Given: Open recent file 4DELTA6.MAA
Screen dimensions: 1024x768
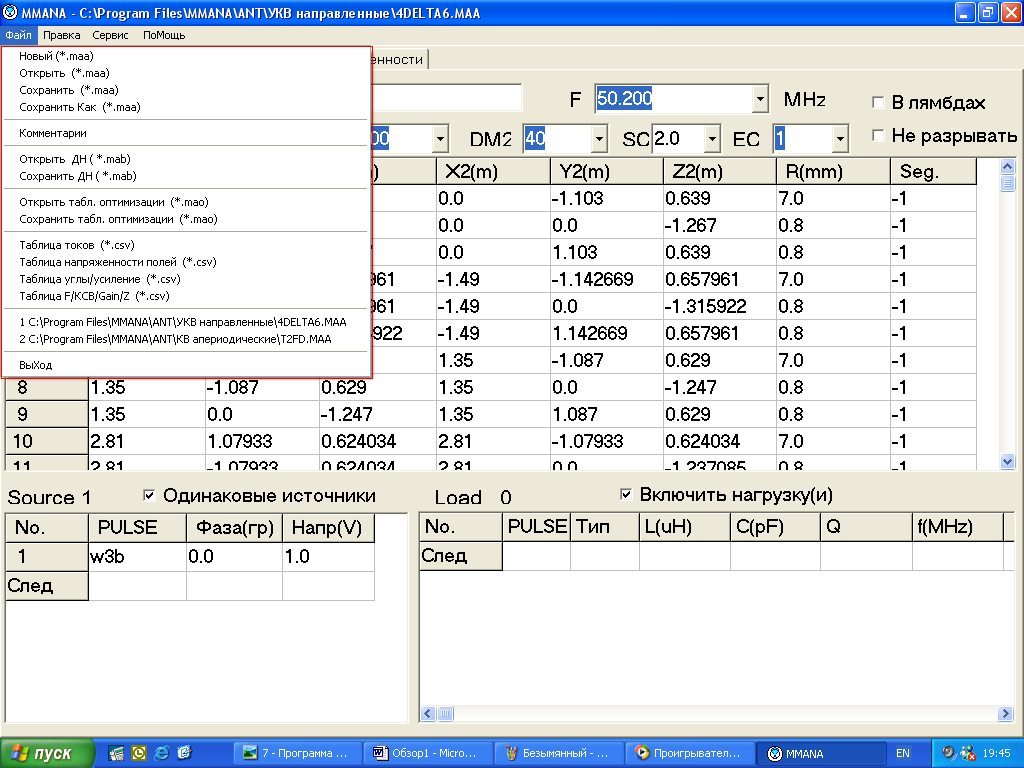Looking at the screenshot, I should coord(187,323).
